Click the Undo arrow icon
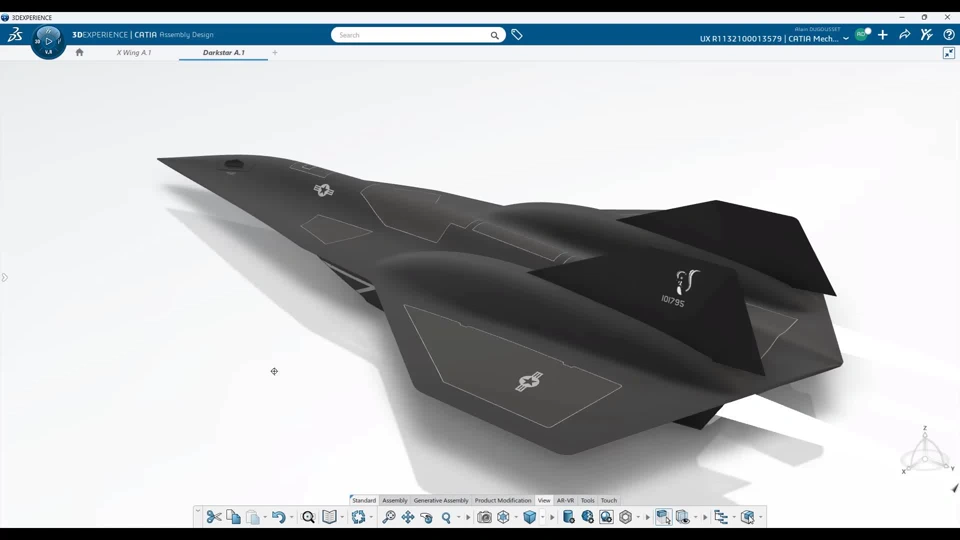Image resolution: width=960 pixels, height=540 pixels. pyautogui.click(x=279, y=517)
